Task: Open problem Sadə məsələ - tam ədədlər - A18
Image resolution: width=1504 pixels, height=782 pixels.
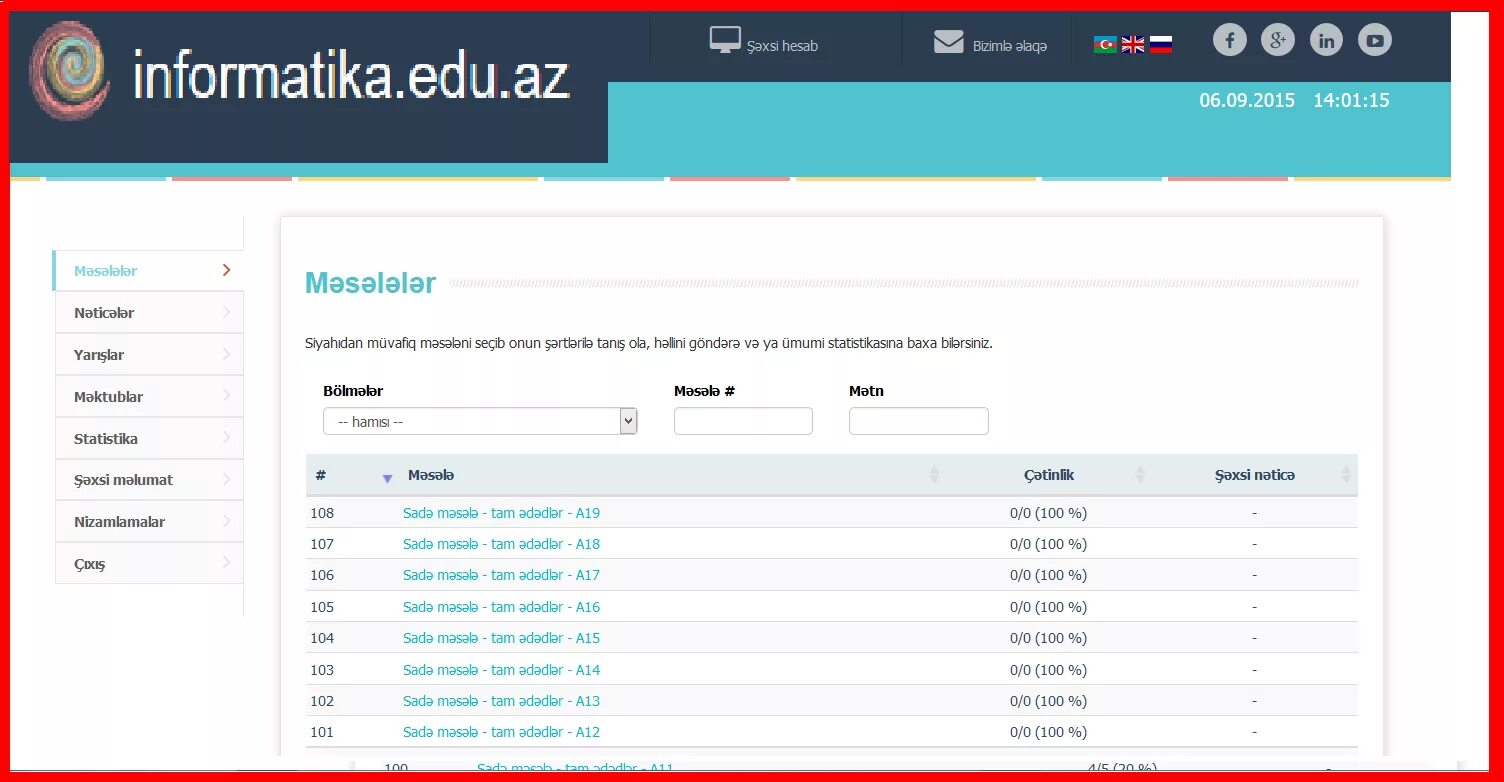Action: 501,544
